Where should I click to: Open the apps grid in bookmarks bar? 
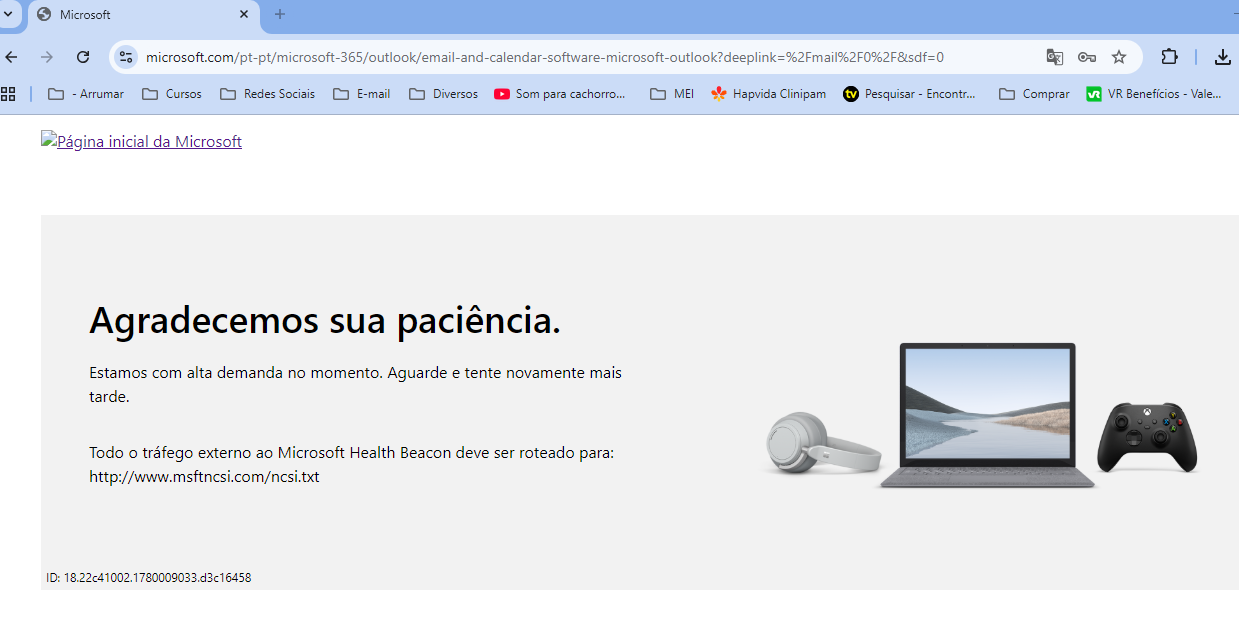(x=8, y=94)
